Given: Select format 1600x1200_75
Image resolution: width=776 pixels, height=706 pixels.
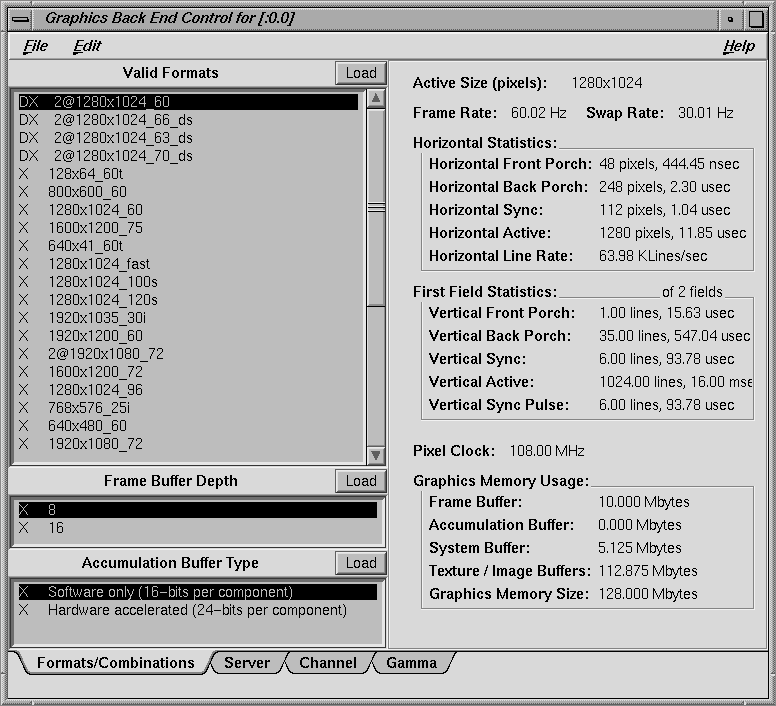Looking at the screenshot, I should pos(188,228).
